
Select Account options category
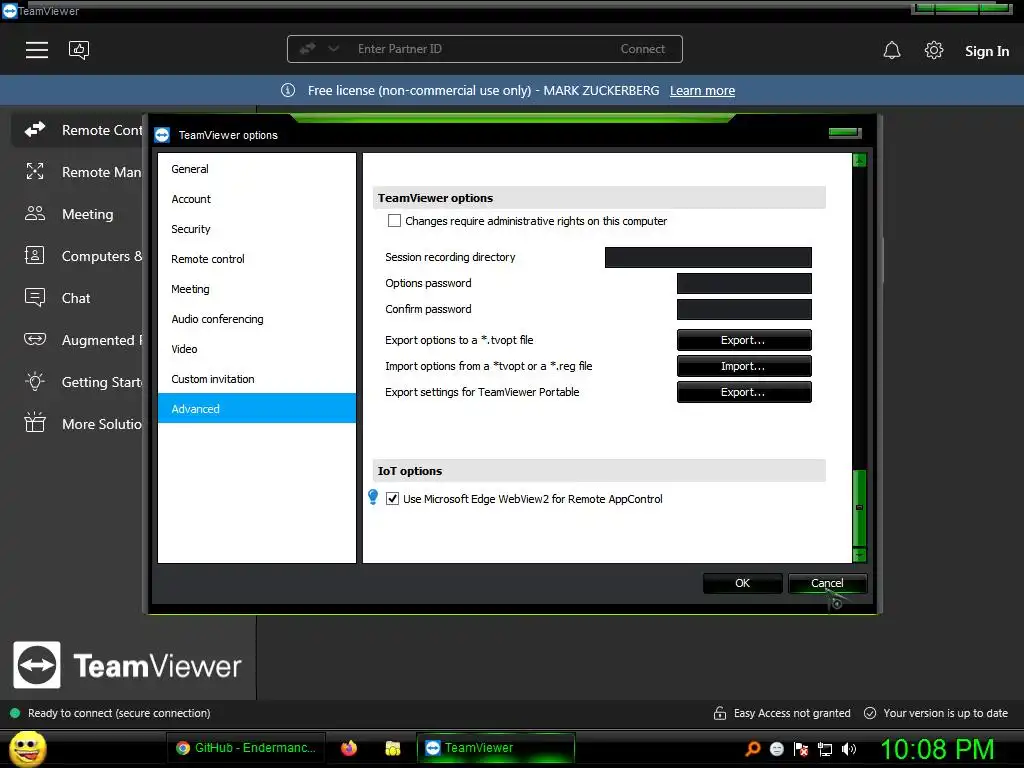pos(257,199)
